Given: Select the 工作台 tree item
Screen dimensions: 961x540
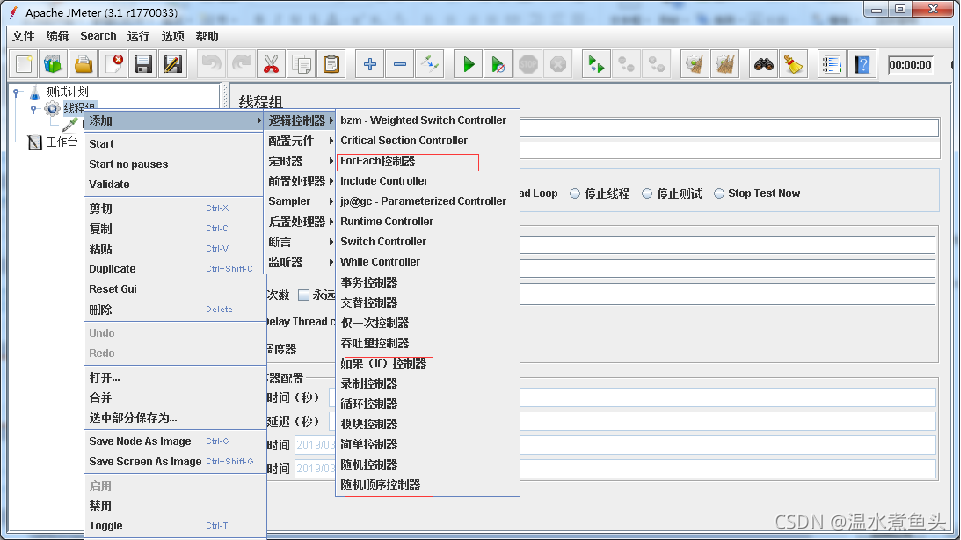Looking at the screenshot, I should pos(61,142).
